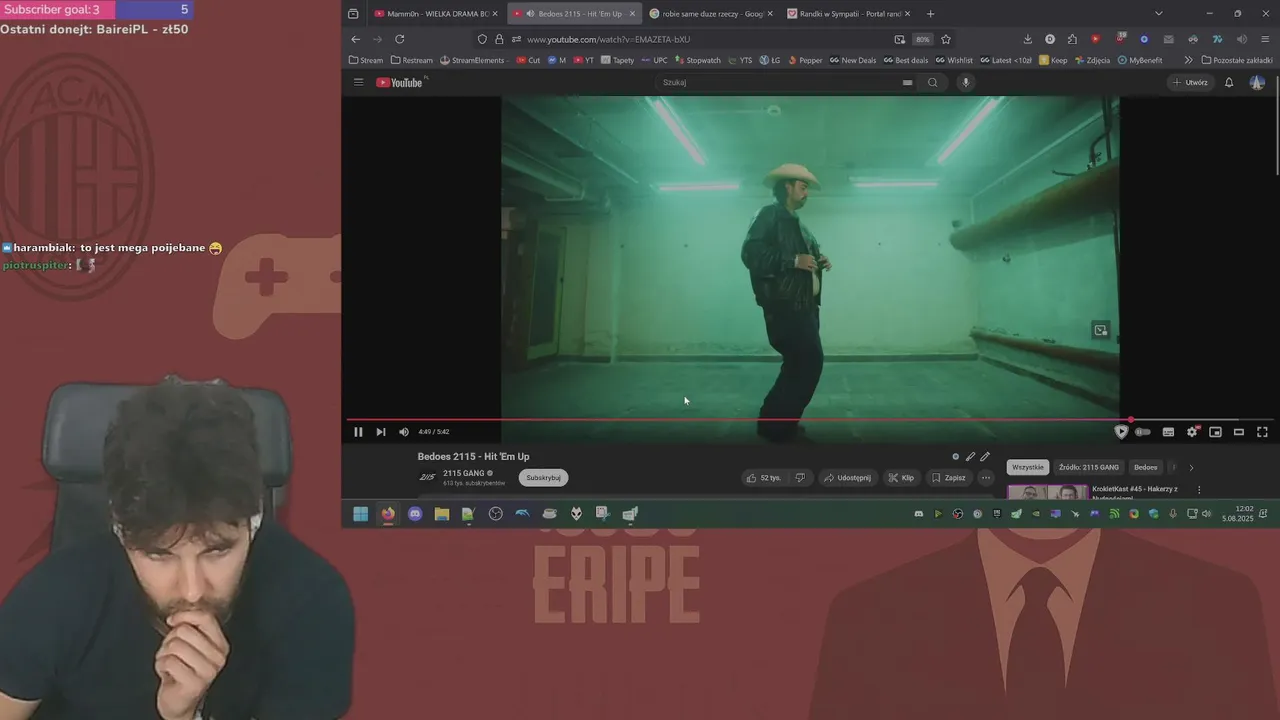1280x720 pixels.
Task: Like the video with 52 tys.
Action: pyautogui.click(x=764, y=478)
